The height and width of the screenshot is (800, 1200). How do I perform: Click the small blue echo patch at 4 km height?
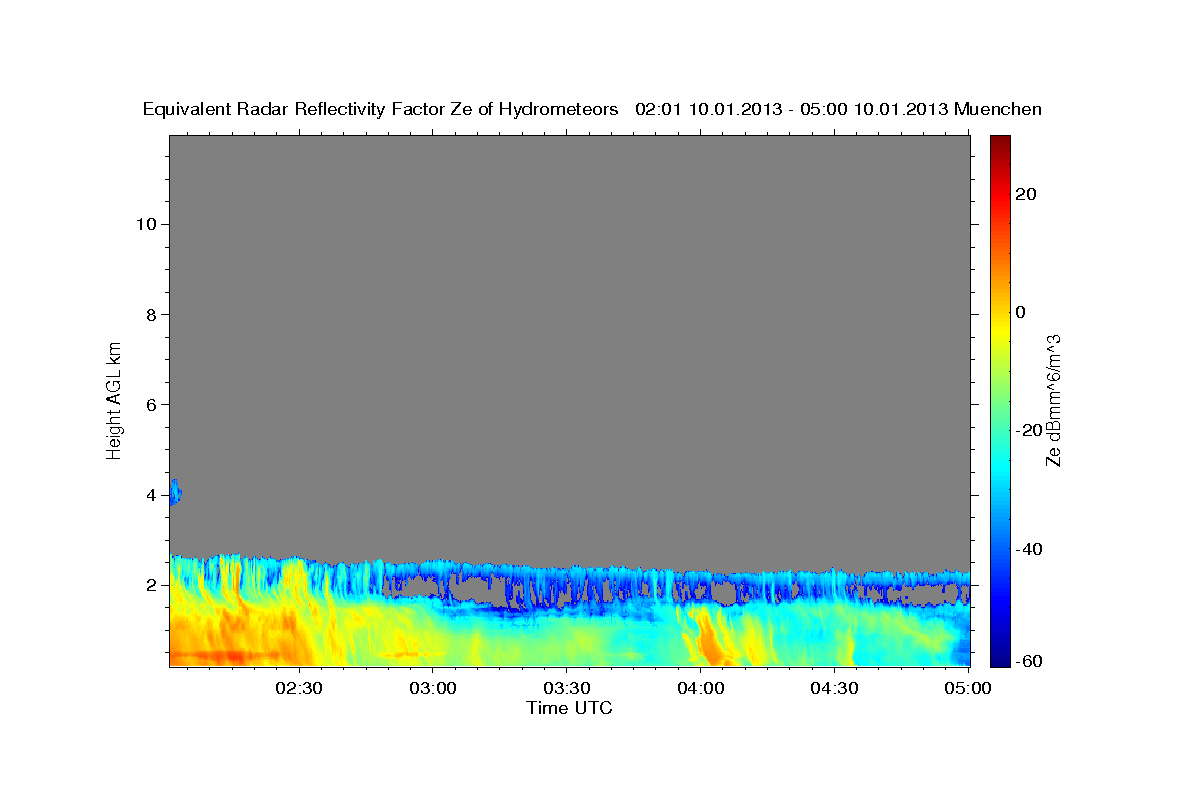[175, 492]
